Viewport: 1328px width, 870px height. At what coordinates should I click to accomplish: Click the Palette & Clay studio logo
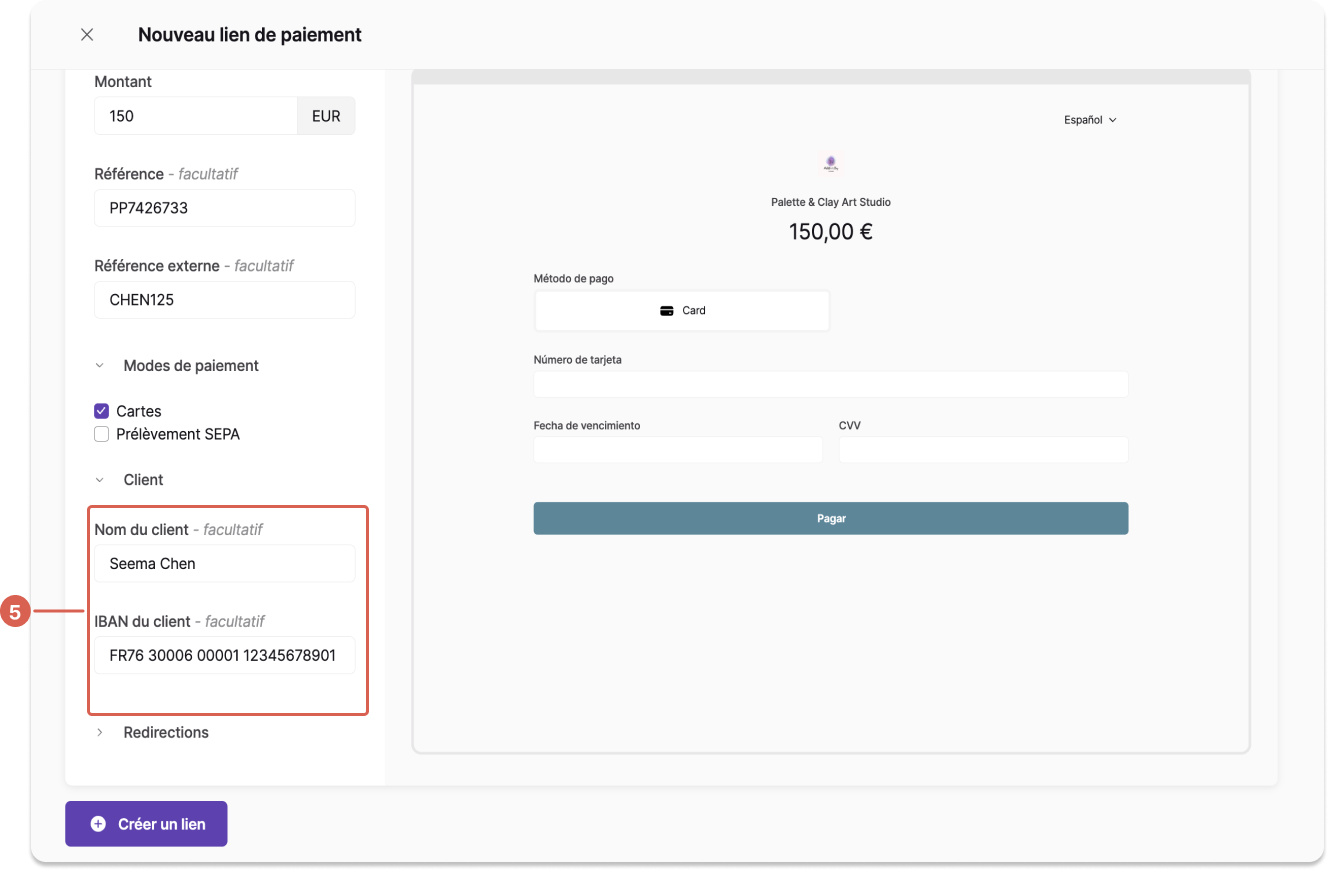tap(830, 162)
